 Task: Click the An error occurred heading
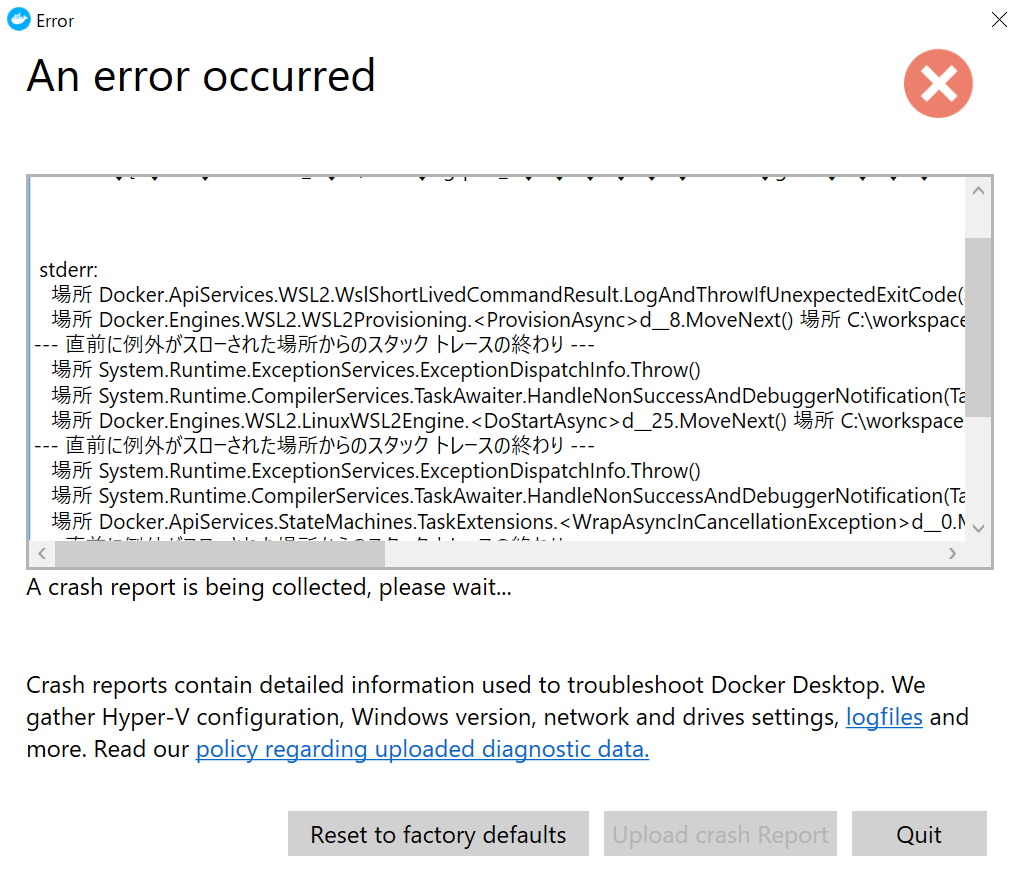pyautogui.click(x=201, y=76)
